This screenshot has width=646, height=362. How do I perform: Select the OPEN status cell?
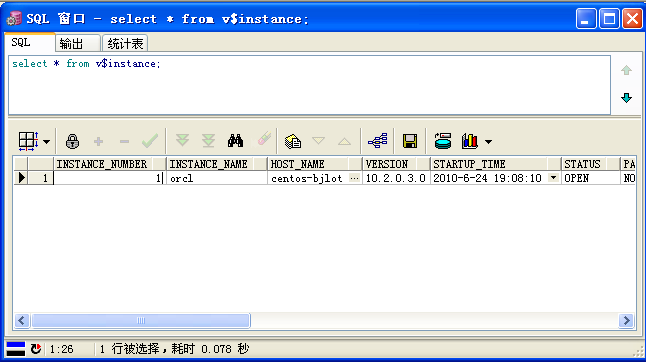[x=590, y=178]
